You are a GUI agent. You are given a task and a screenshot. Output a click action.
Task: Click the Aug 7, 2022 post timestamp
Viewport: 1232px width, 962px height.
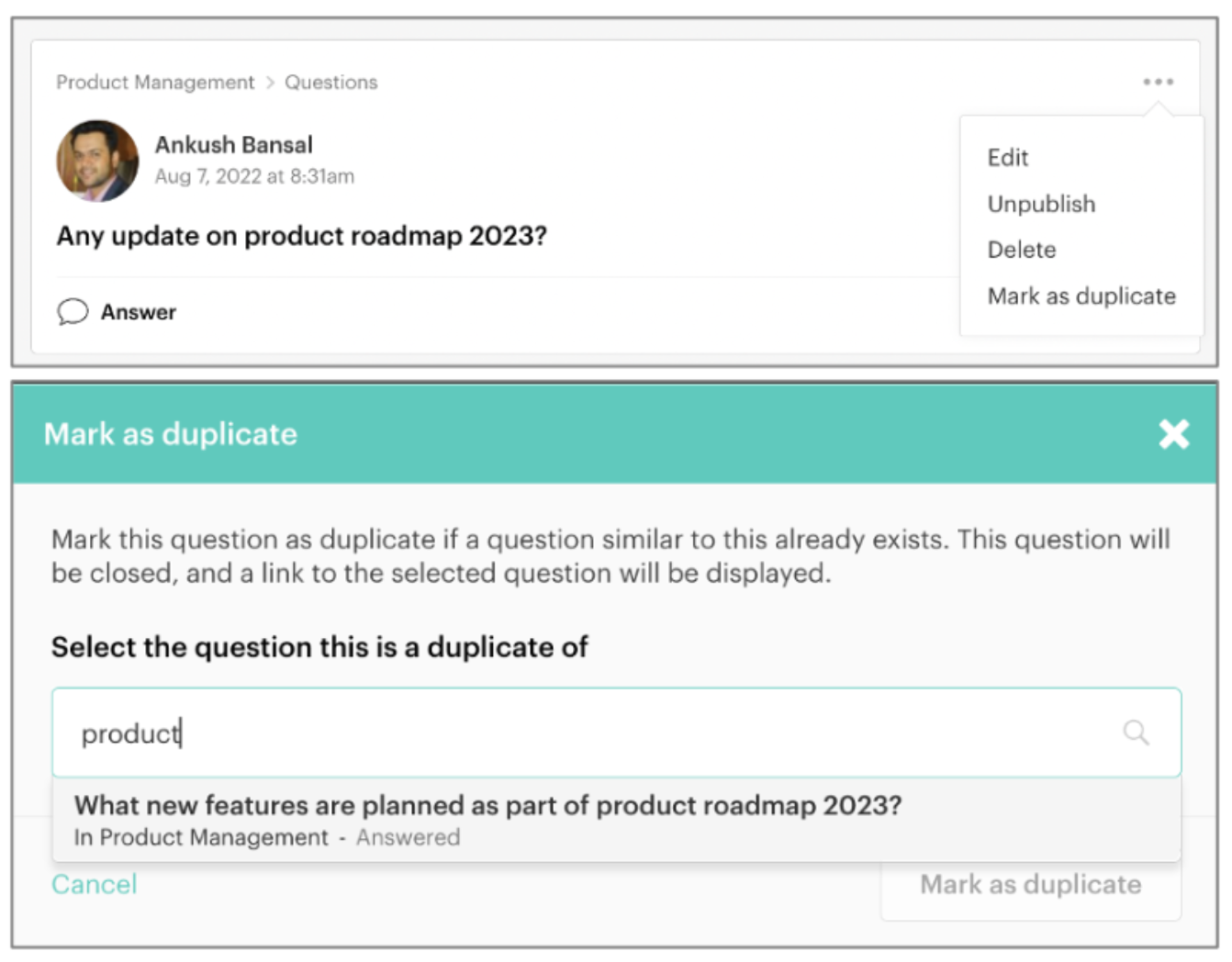tap(254, 176)
